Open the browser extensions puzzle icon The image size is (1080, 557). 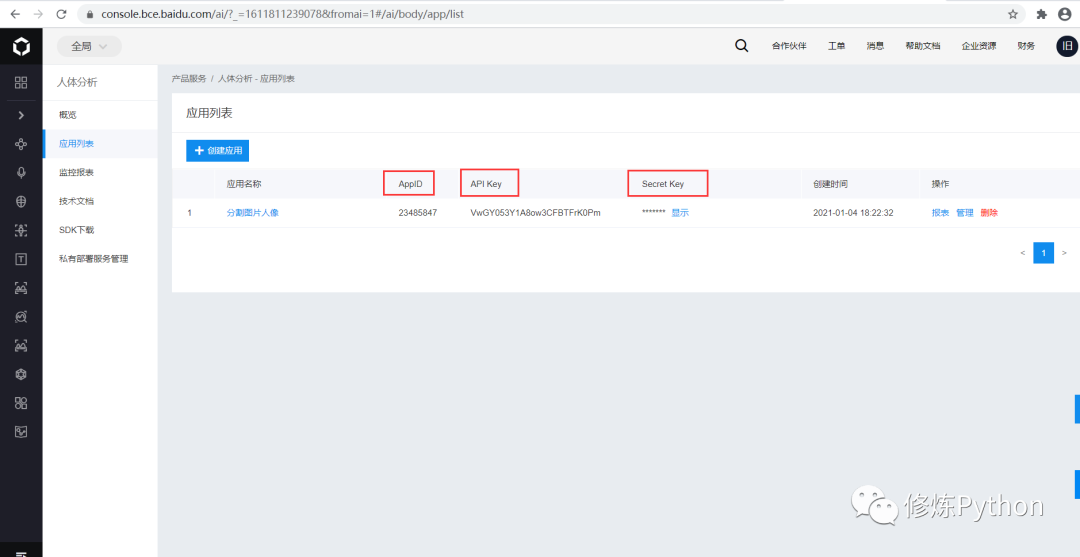click(1041, 14)
